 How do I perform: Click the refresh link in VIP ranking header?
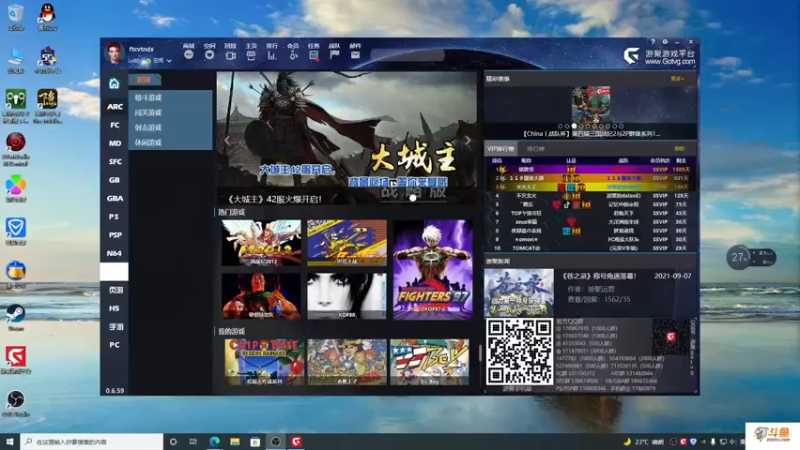(679, 148)
